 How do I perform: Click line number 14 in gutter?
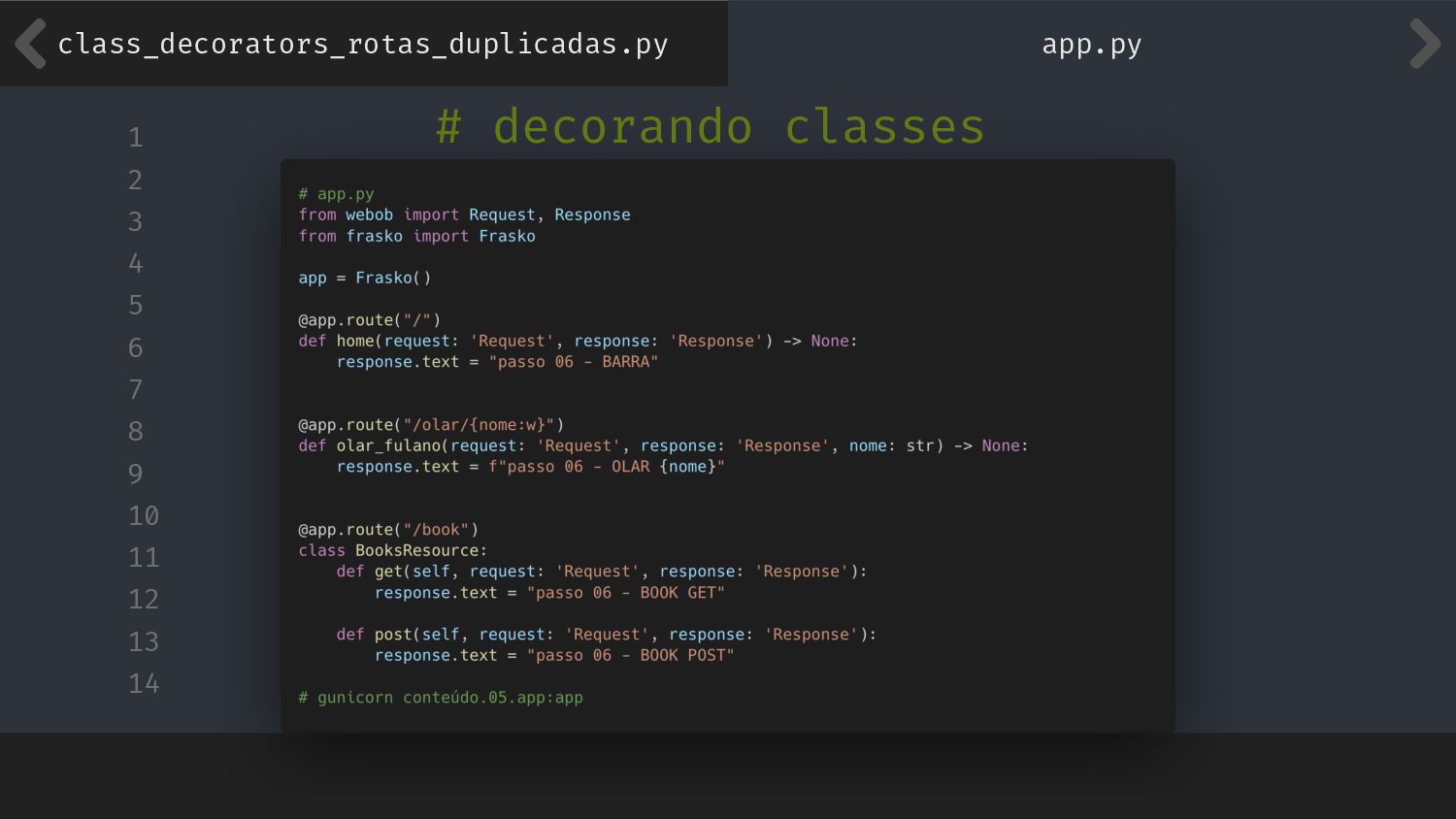point(144,683)
